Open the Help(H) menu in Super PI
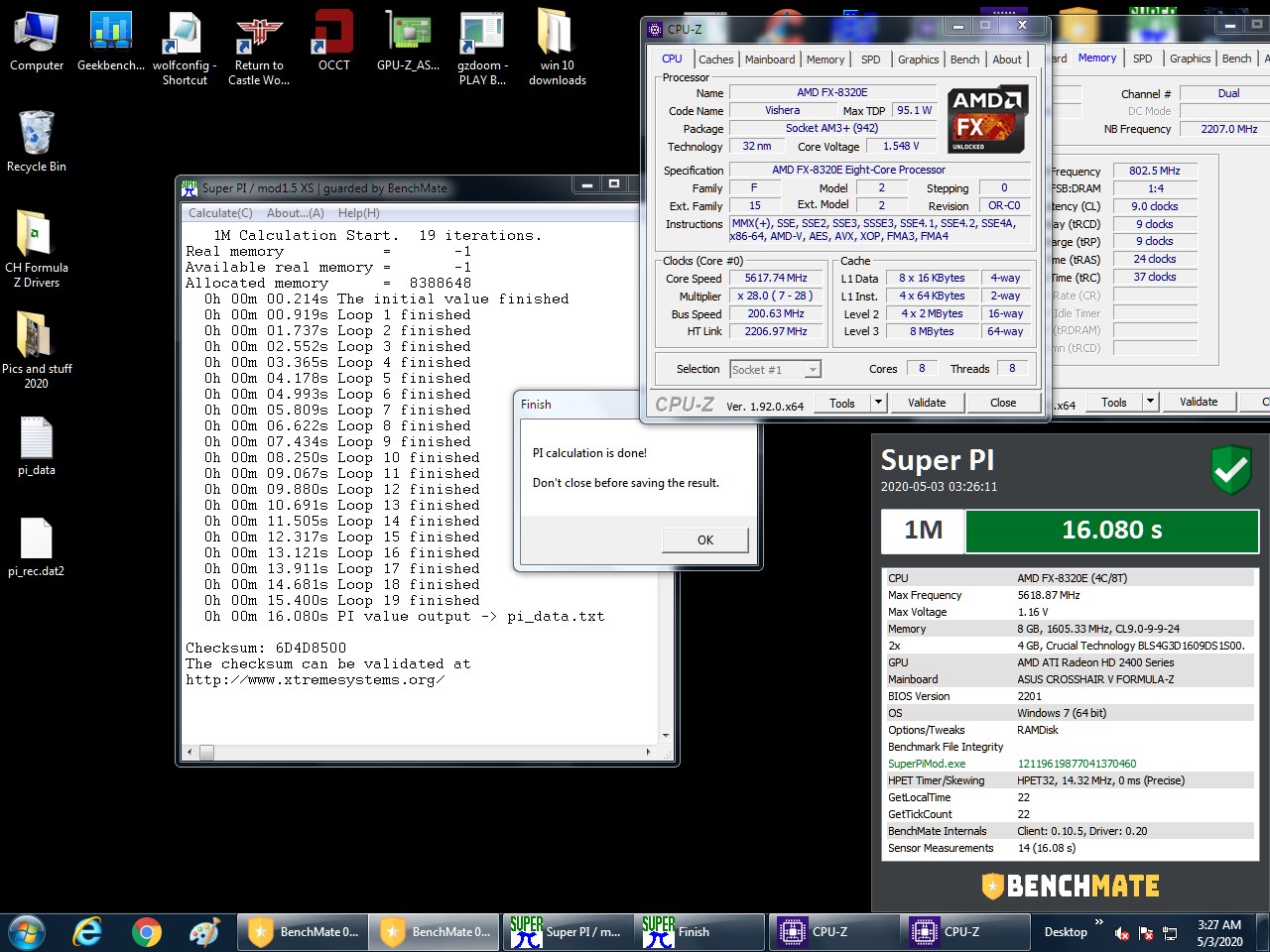Image resolution: width=1270 pixels, height=952 pixels. (x=358, y=213)
